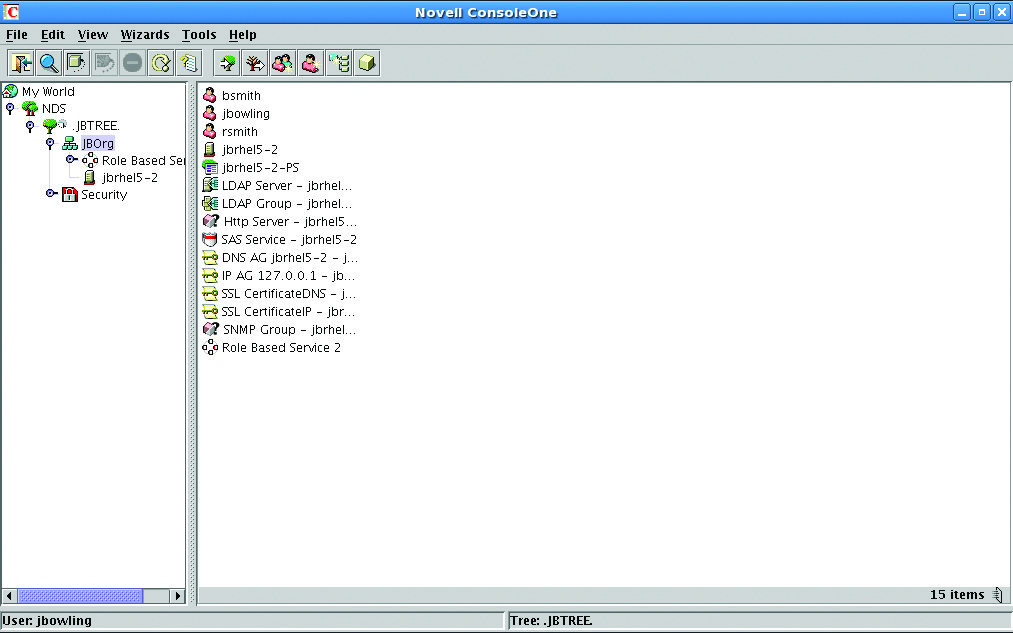The height and width of the screenshot is (633, 1013).
Task: Expand the Role Based Services tree node
Action: [70, 160]
